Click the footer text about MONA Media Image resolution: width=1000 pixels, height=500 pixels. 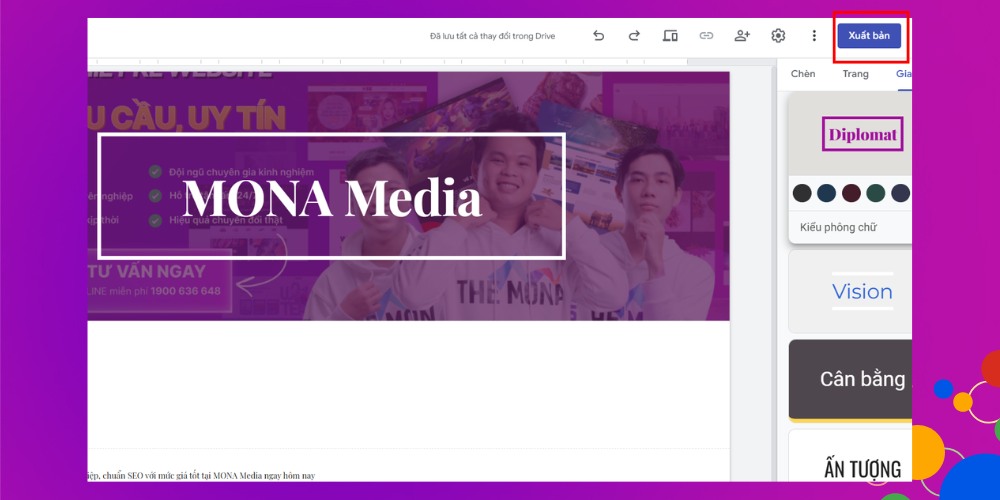[201, 475]
